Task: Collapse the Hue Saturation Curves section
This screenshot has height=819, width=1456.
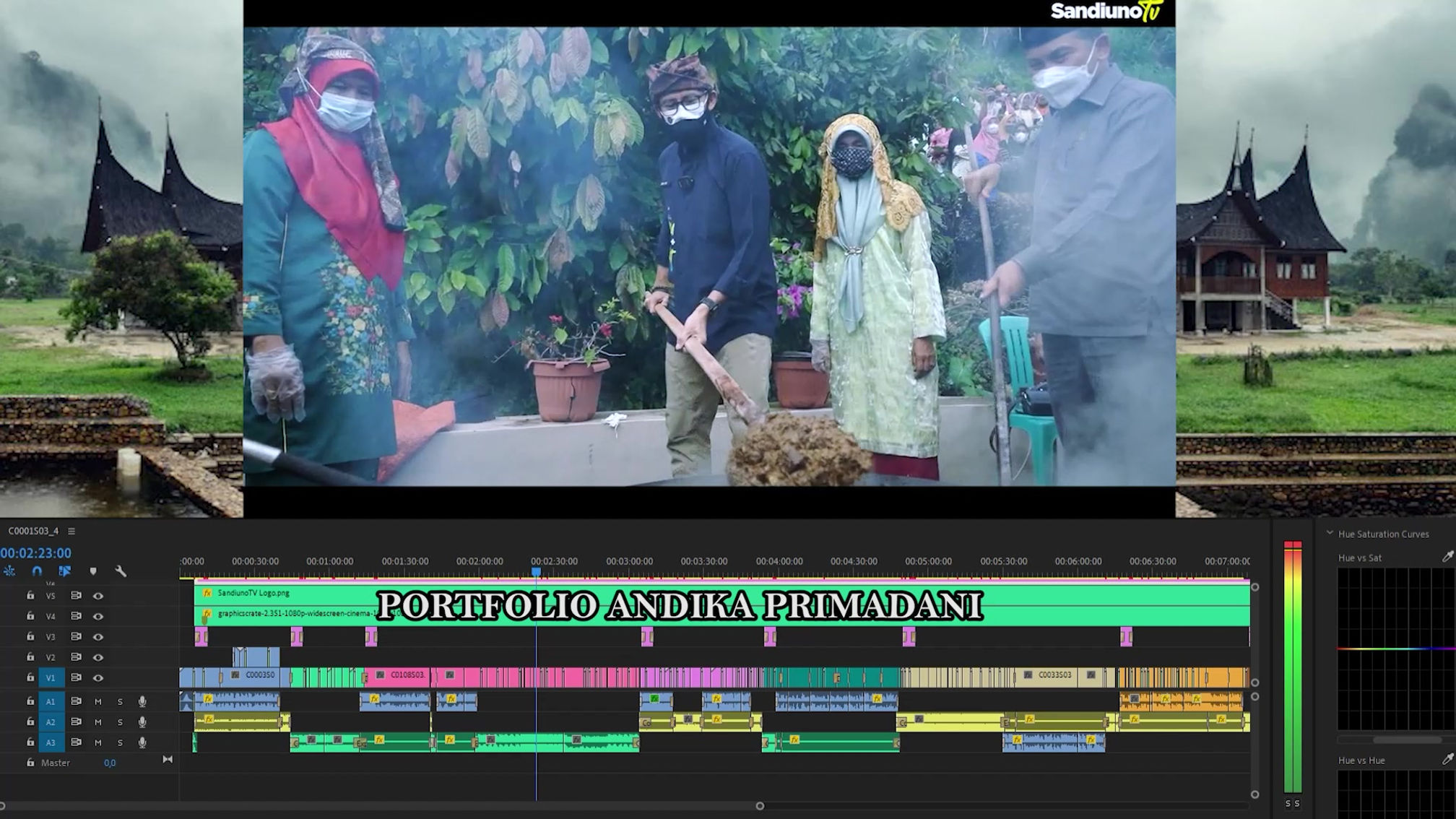Action: 1330,534
